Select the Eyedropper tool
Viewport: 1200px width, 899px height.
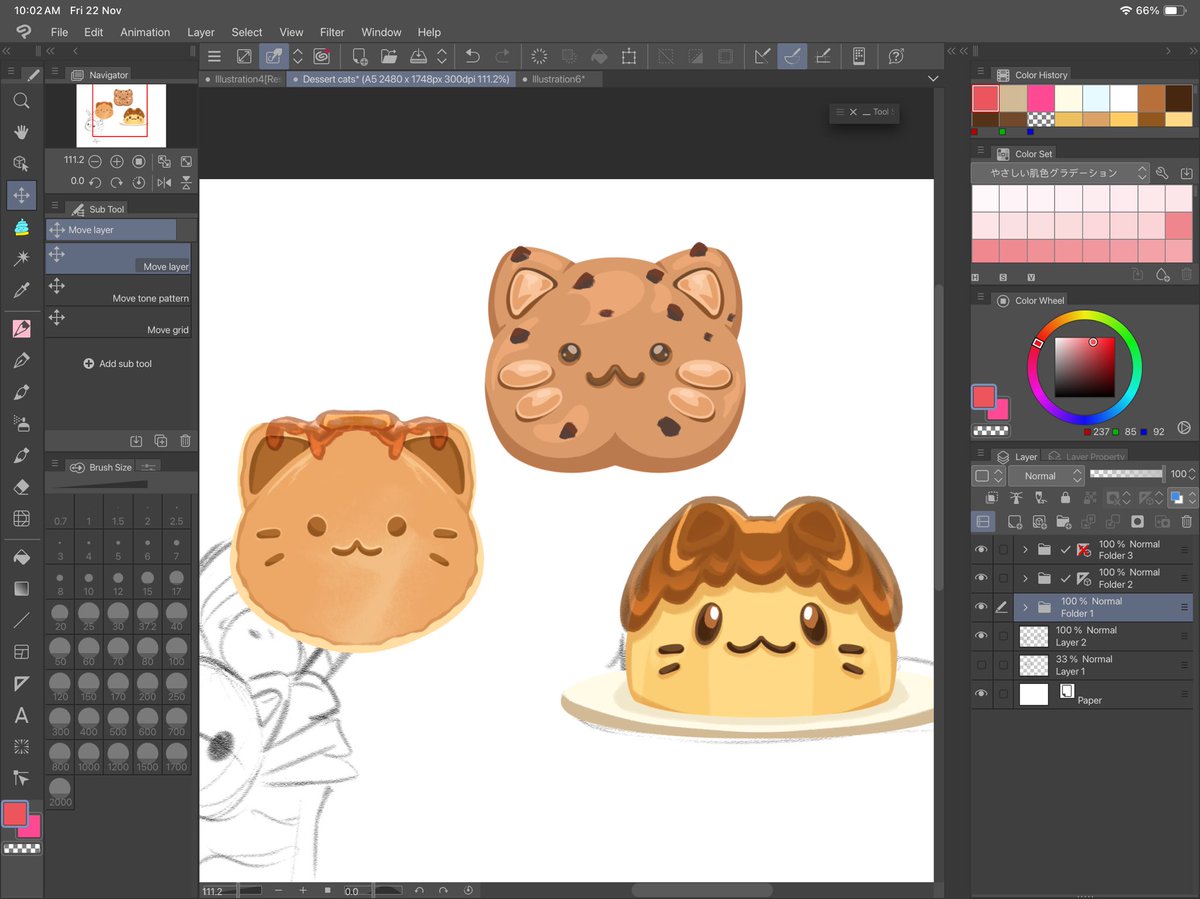click(x=20, y=291)
